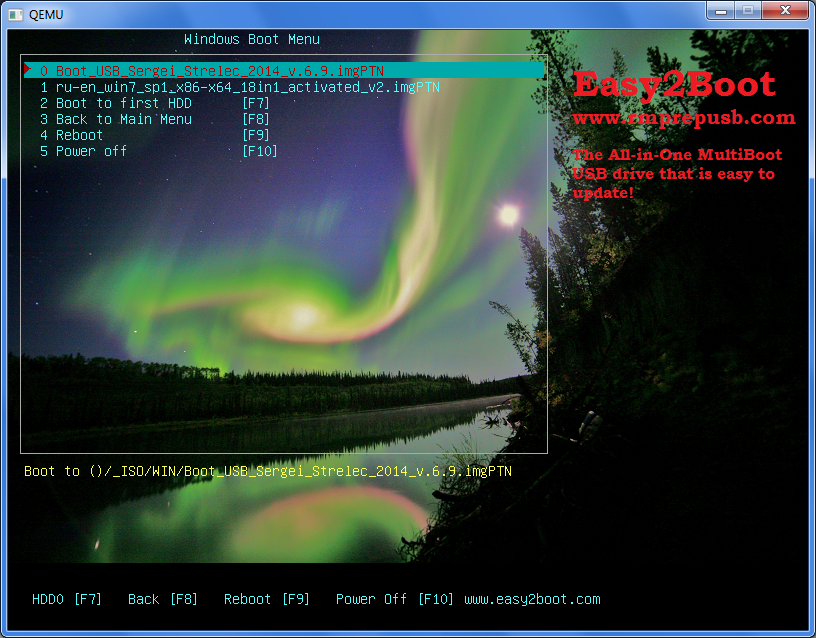Click Reboot [F9] in the bottom bar
Viewport: 816px width, 638px height.
click(x=266, y=599)
